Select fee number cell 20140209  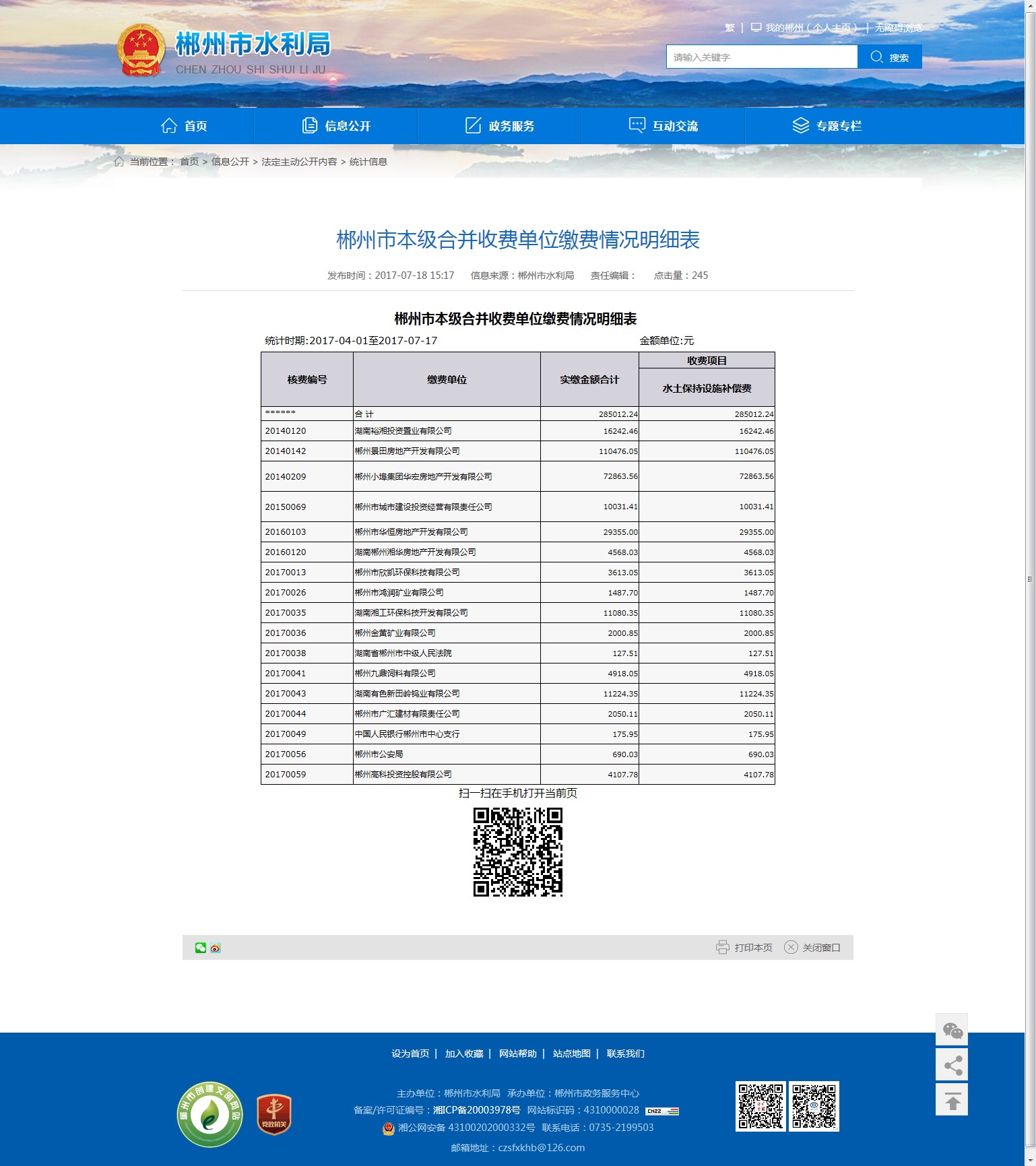pos(307,476)
